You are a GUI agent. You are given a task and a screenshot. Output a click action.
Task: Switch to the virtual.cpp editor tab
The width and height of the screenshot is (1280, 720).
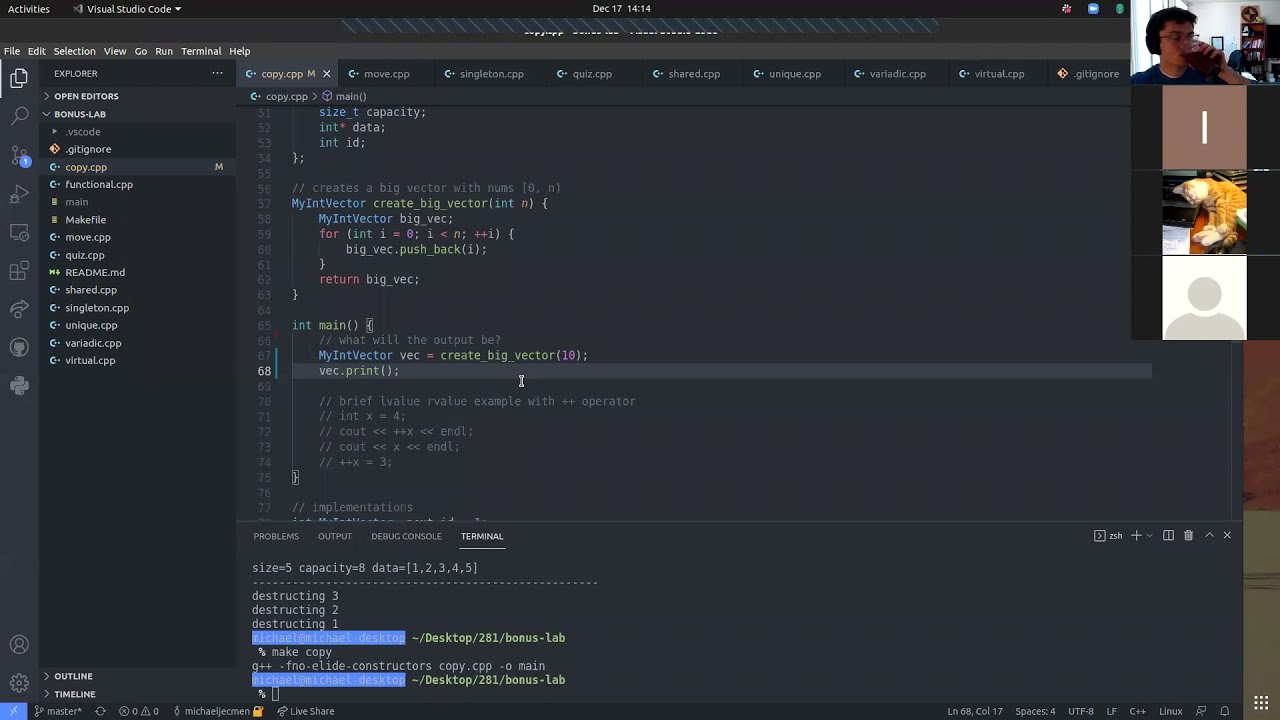999,74
